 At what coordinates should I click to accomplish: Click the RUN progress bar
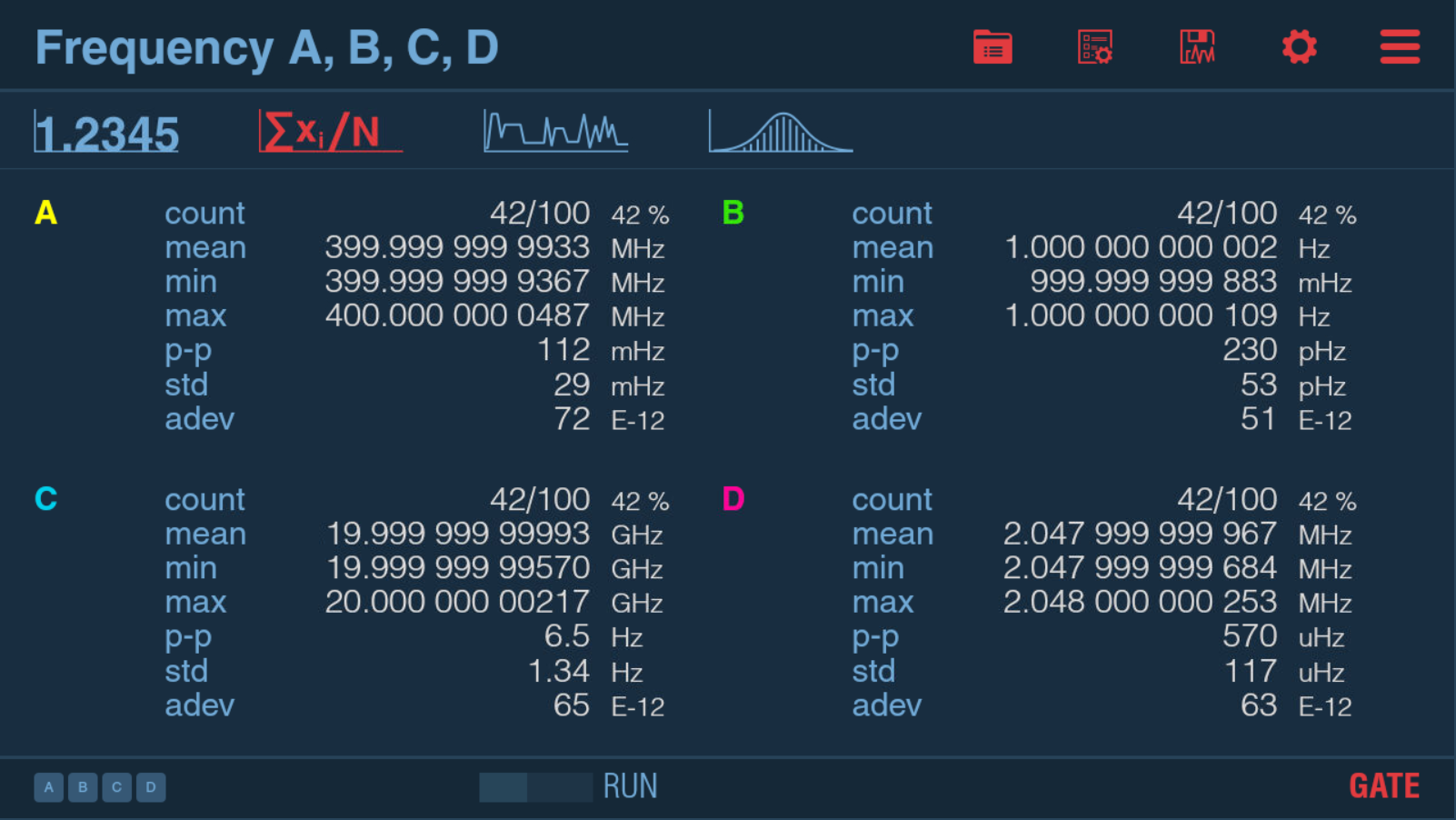(x=536, y=787)
